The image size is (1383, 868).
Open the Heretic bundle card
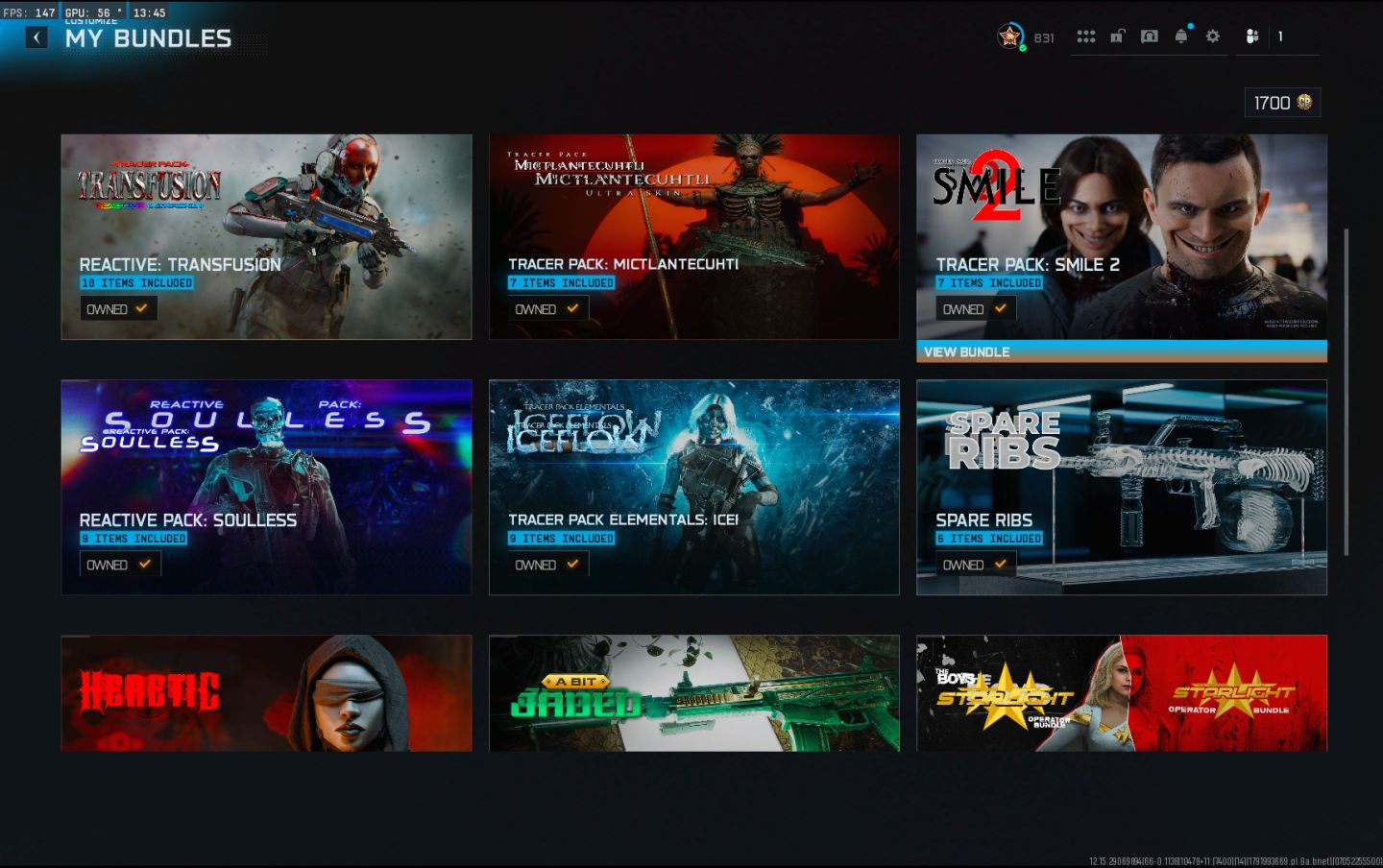point(266,693)
